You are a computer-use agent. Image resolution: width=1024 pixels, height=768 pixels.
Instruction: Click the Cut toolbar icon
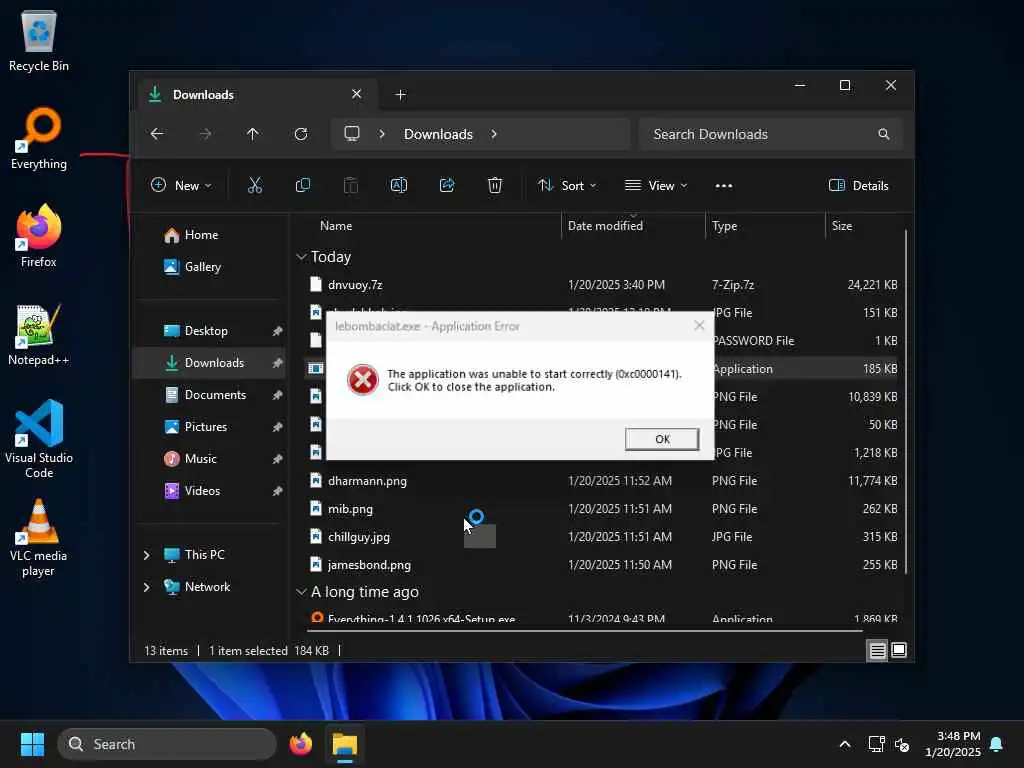[255, 185]
